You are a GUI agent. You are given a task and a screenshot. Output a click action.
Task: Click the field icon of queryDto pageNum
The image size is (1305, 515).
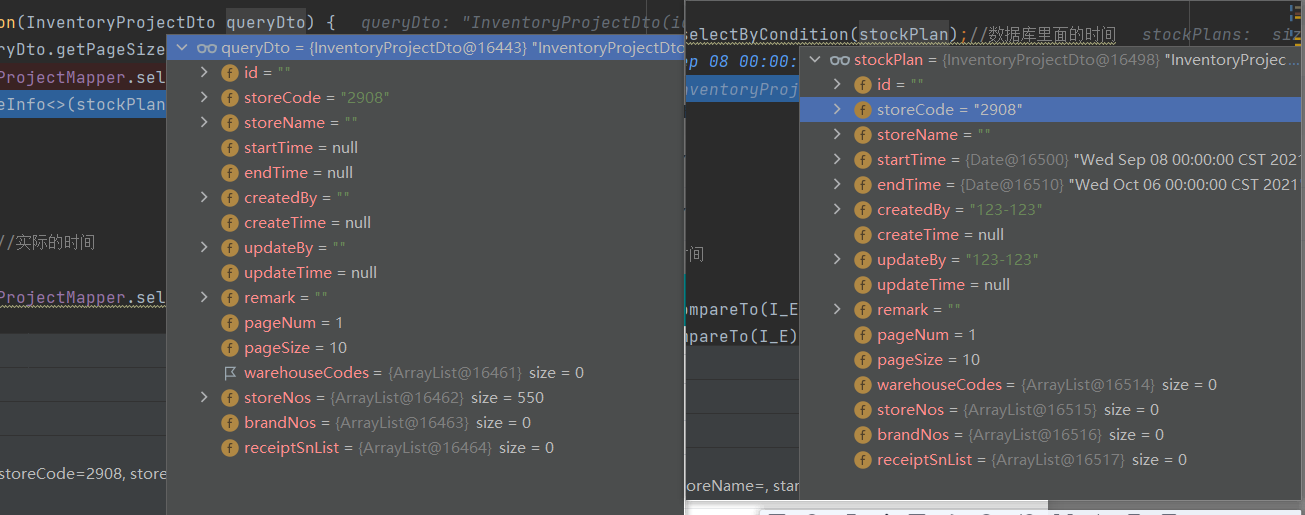(230, 323)
